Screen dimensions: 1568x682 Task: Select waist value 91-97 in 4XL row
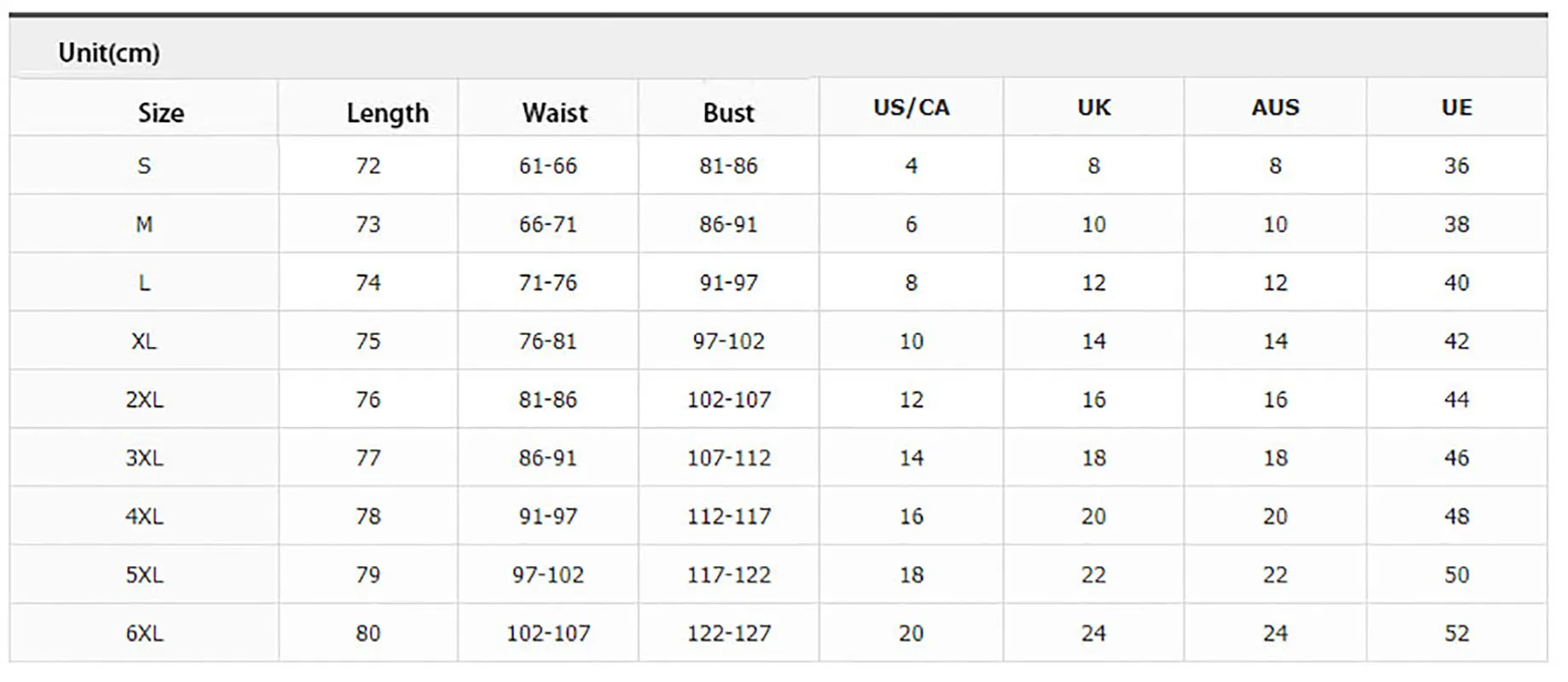point(547,517)
